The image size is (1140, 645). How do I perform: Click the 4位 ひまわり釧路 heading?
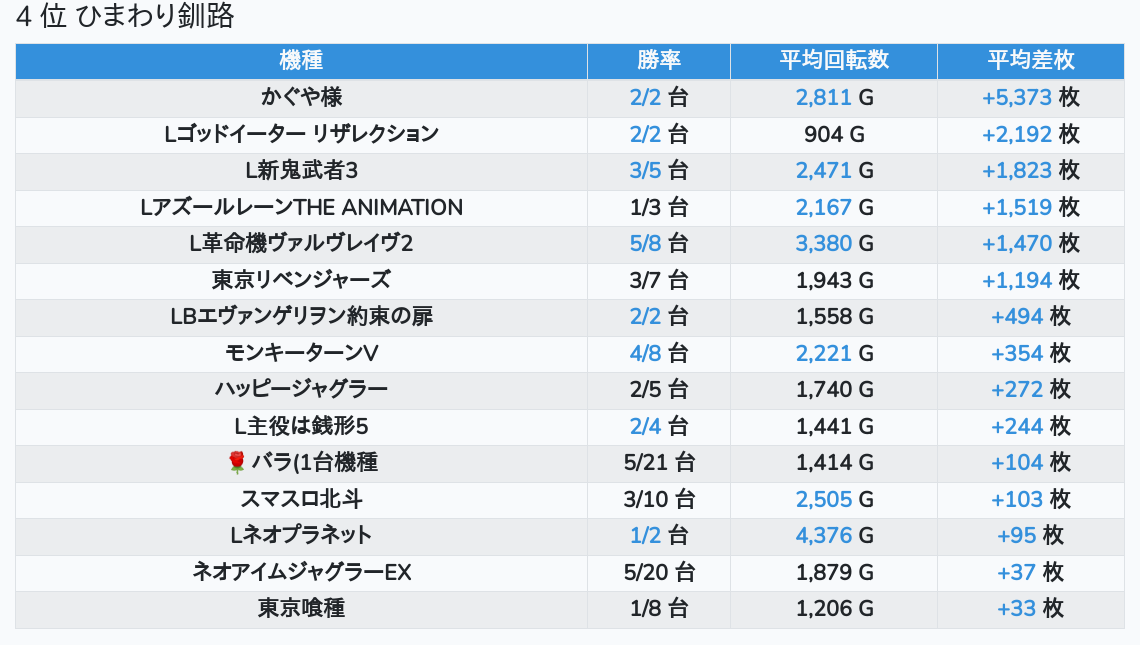pos(125,17)
